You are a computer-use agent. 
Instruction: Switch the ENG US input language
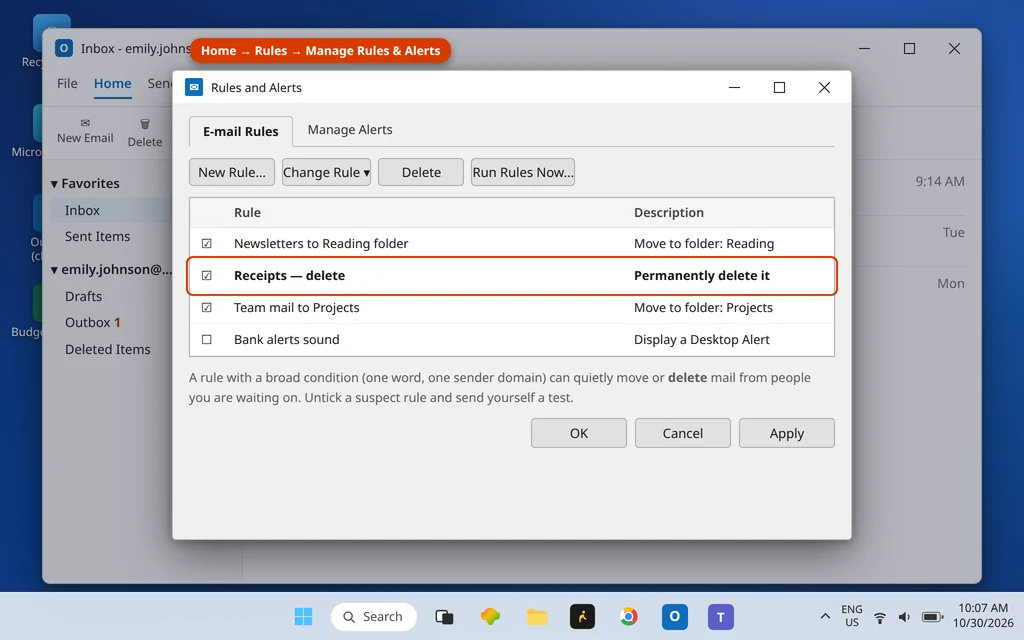(x=852, y=616)
